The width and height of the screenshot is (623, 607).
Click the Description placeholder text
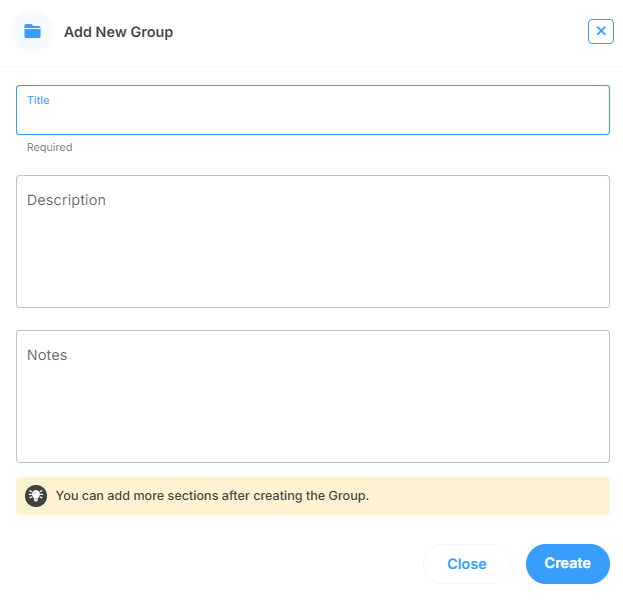pos(66,200)
